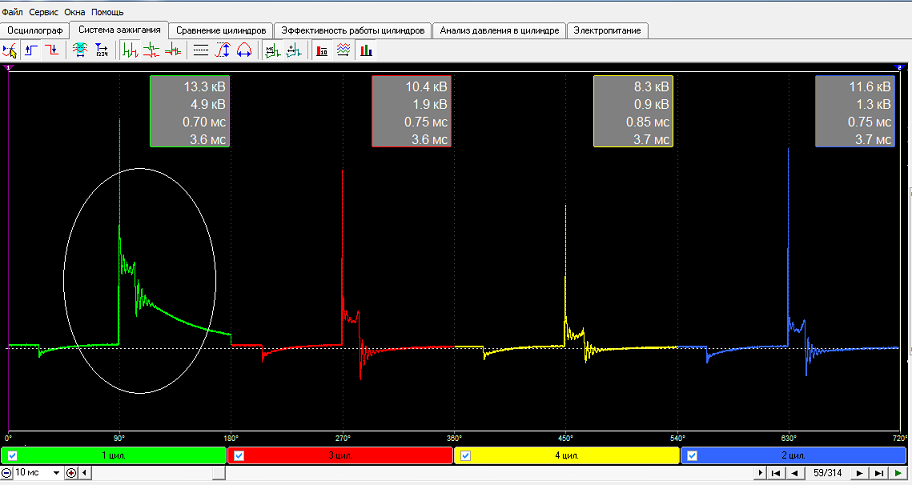Go to the previous frame
The image size is (912, 485).
click(x=795, y=473)
